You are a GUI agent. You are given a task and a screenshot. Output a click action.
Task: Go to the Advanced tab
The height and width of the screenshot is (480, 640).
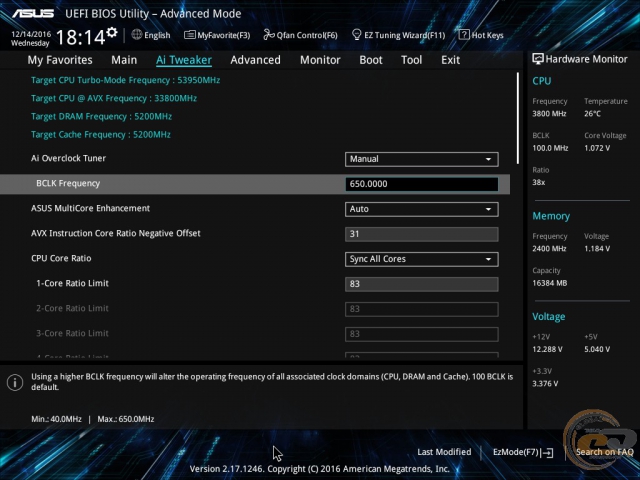click(256, 60)
